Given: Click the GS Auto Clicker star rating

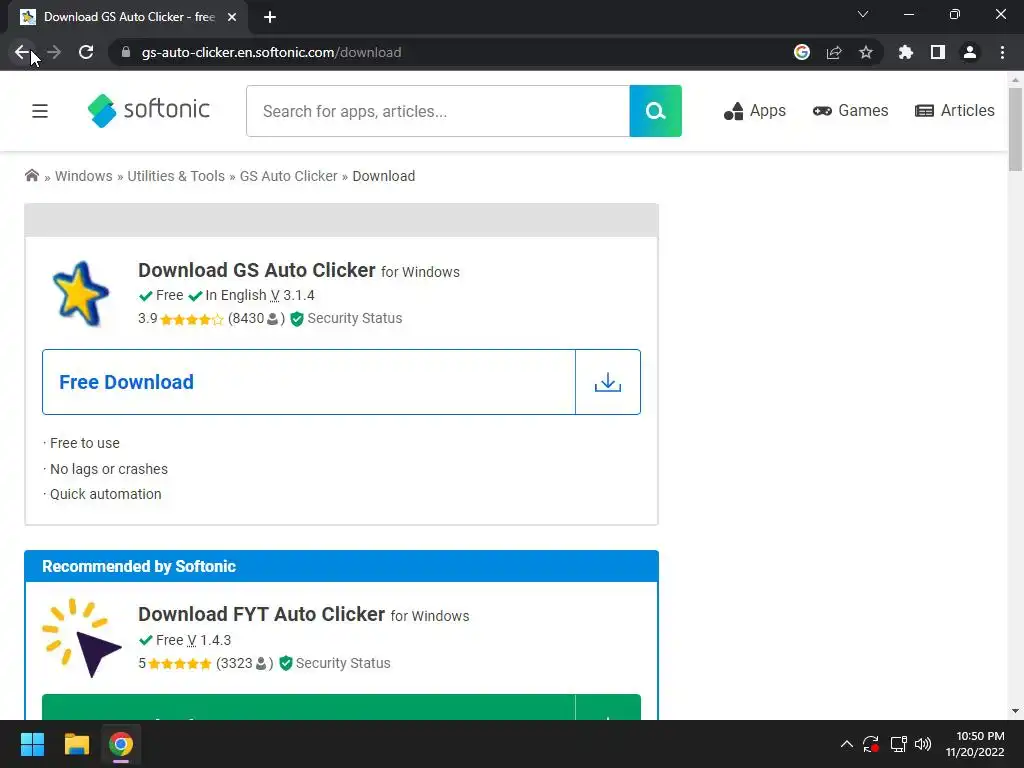Looking at the screenshot, I should [x=192, y=319].
